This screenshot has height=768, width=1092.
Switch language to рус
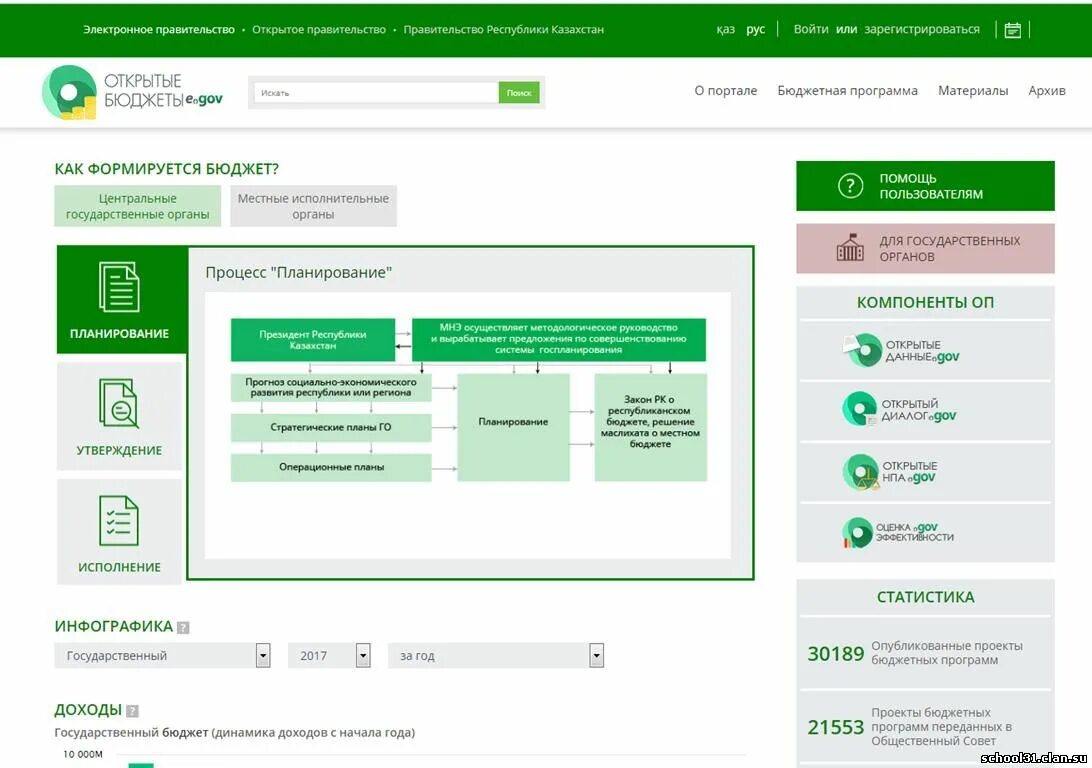tap(756, 29)
